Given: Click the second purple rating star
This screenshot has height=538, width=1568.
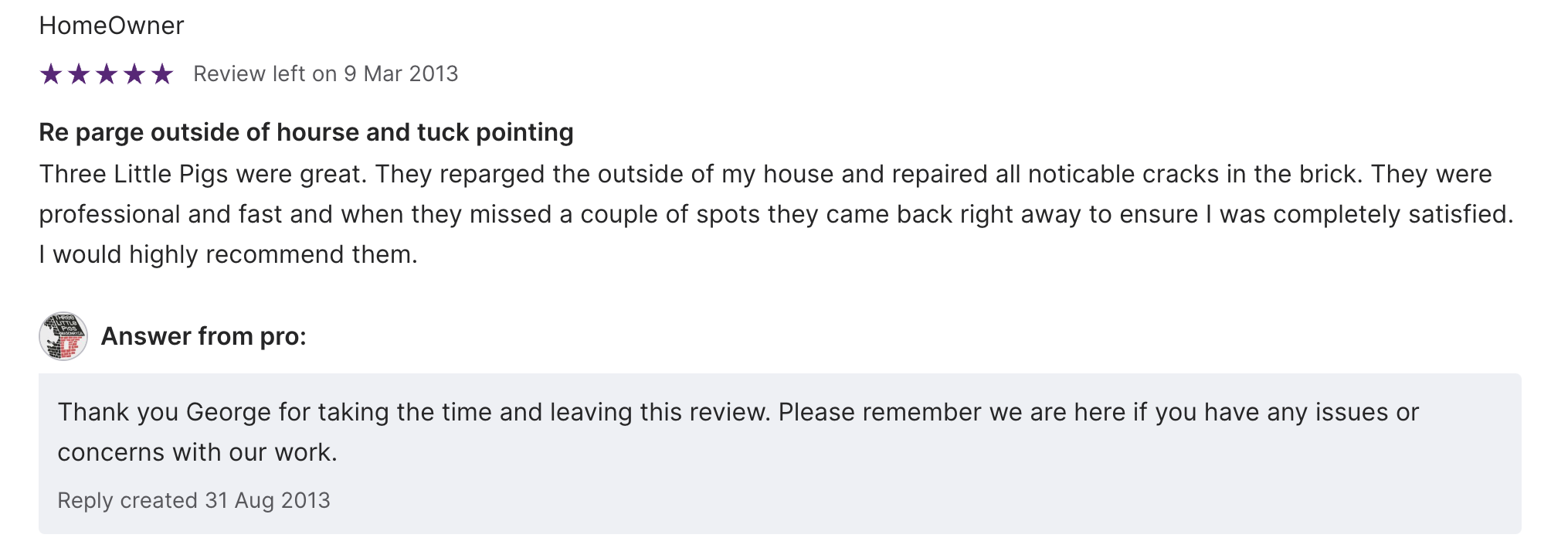Looking at the screenshot, I should (x=79, y=74).
